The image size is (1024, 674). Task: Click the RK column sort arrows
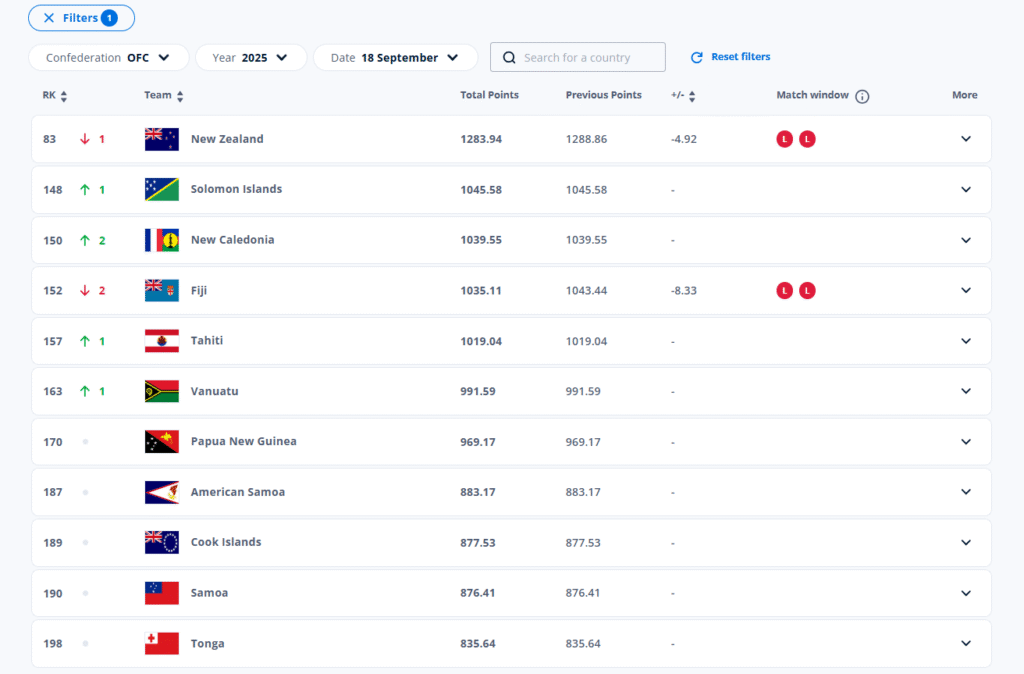[x=64, y=96]
